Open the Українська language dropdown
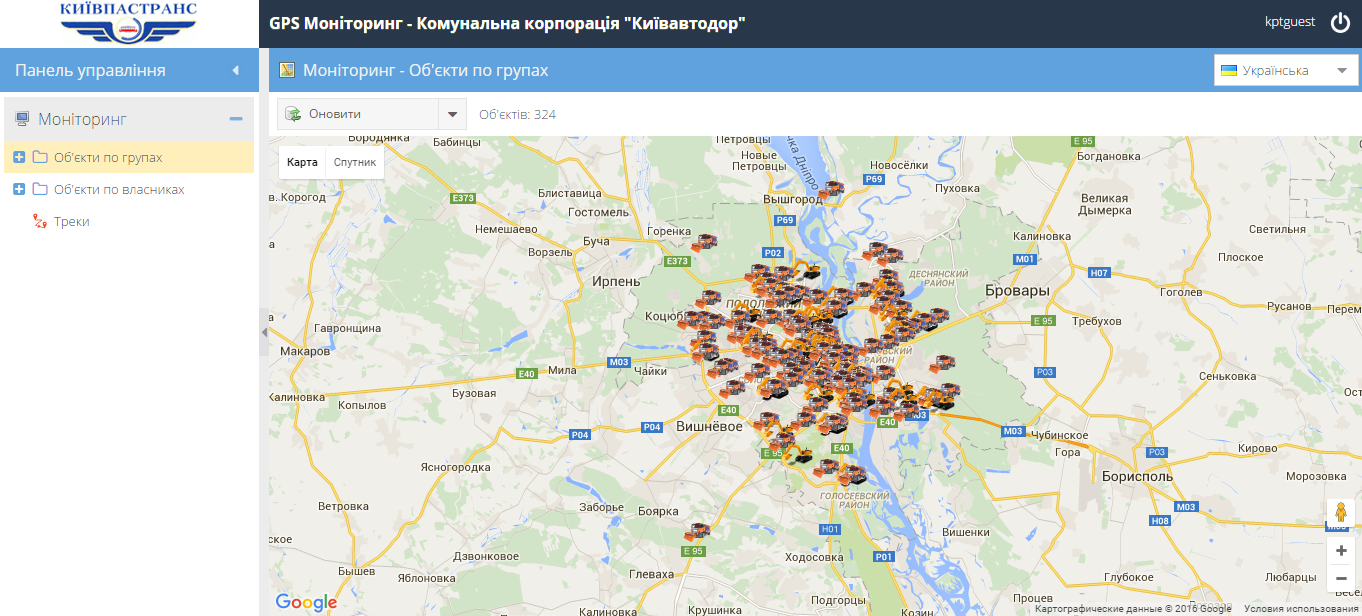1362x616 pixels. click(1286, 71)
